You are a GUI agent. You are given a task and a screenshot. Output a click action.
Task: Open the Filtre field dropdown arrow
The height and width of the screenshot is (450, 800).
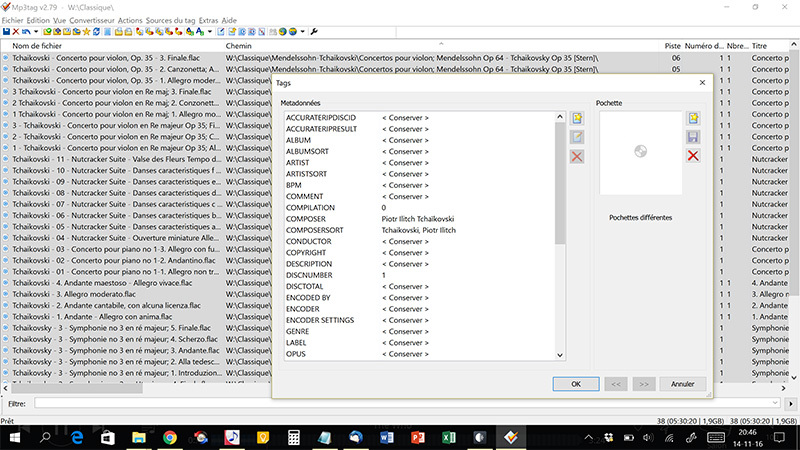tap(775, 403)
